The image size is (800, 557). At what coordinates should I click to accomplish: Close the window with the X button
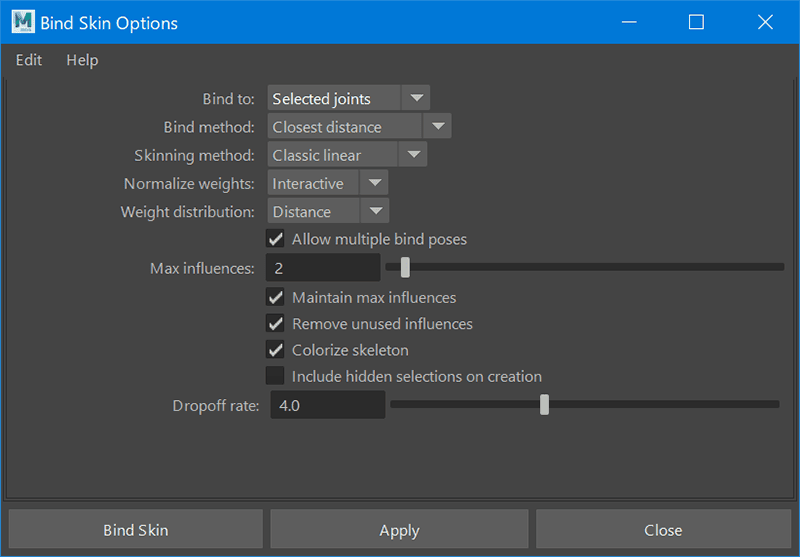[765, 22]
